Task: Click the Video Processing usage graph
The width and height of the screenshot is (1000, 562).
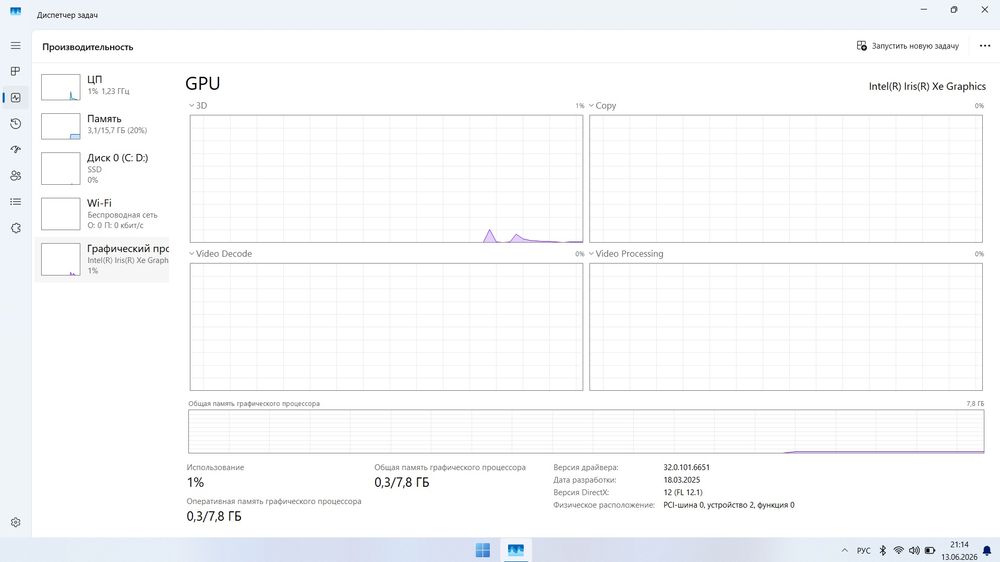Action: coord(786,327)
